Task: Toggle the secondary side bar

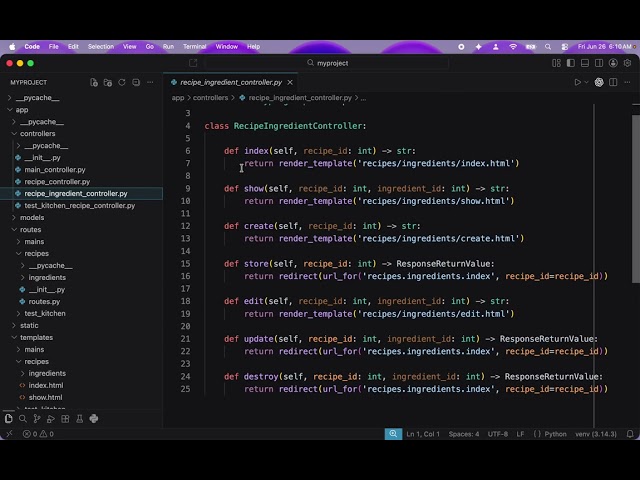Action: [x=599, y=63]
